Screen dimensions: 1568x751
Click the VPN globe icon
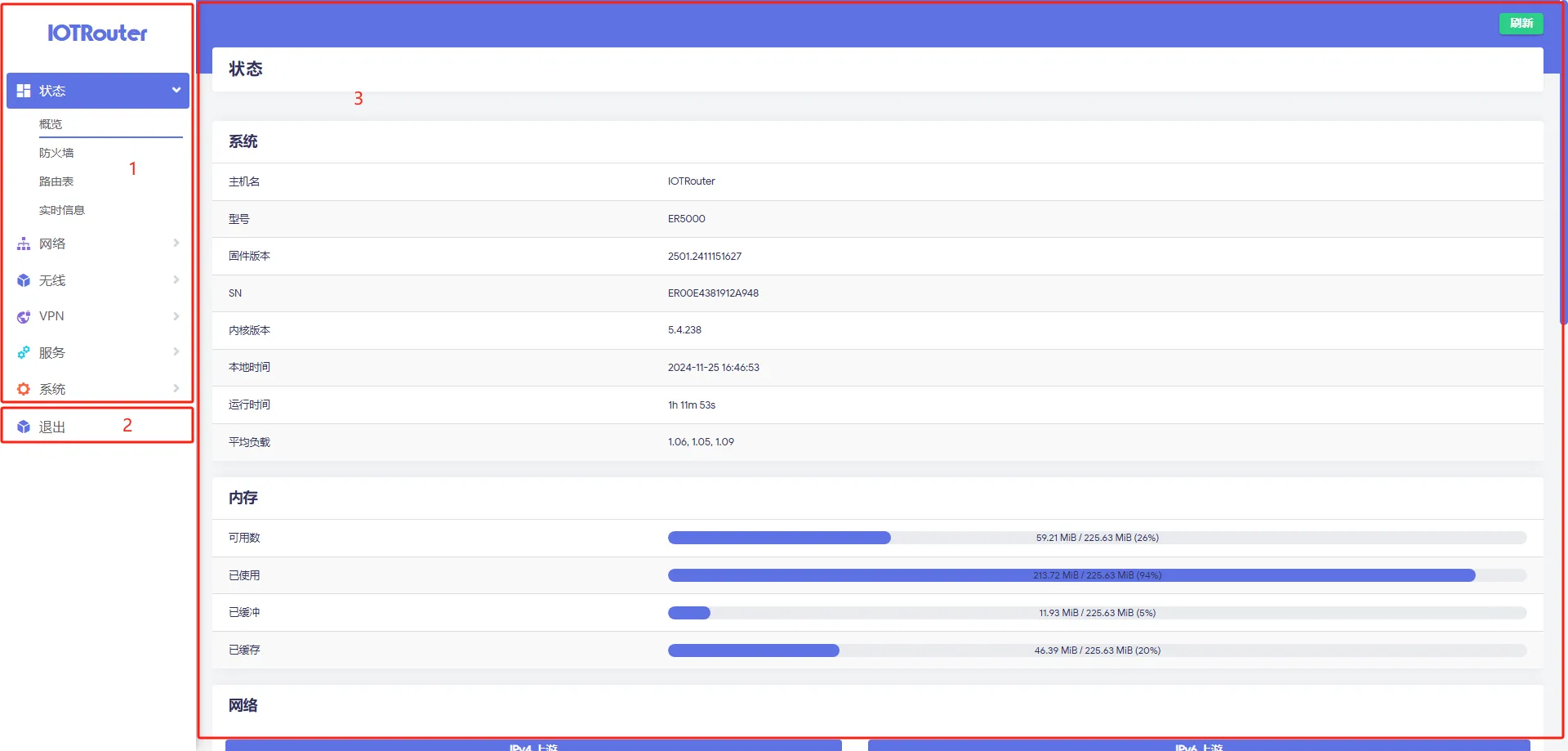[x=24, y=317]
